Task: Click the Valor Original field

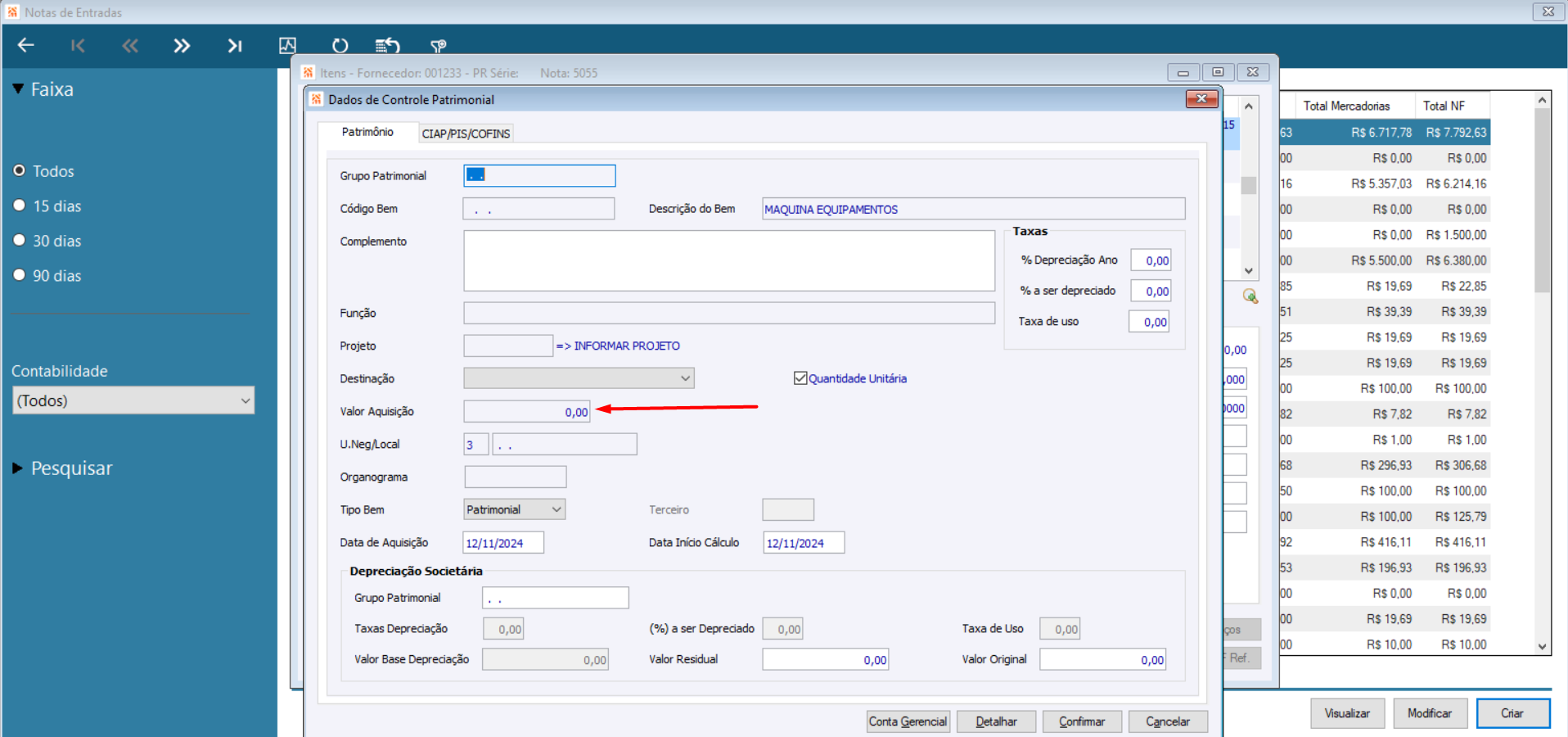Action: click(1103, 659)
